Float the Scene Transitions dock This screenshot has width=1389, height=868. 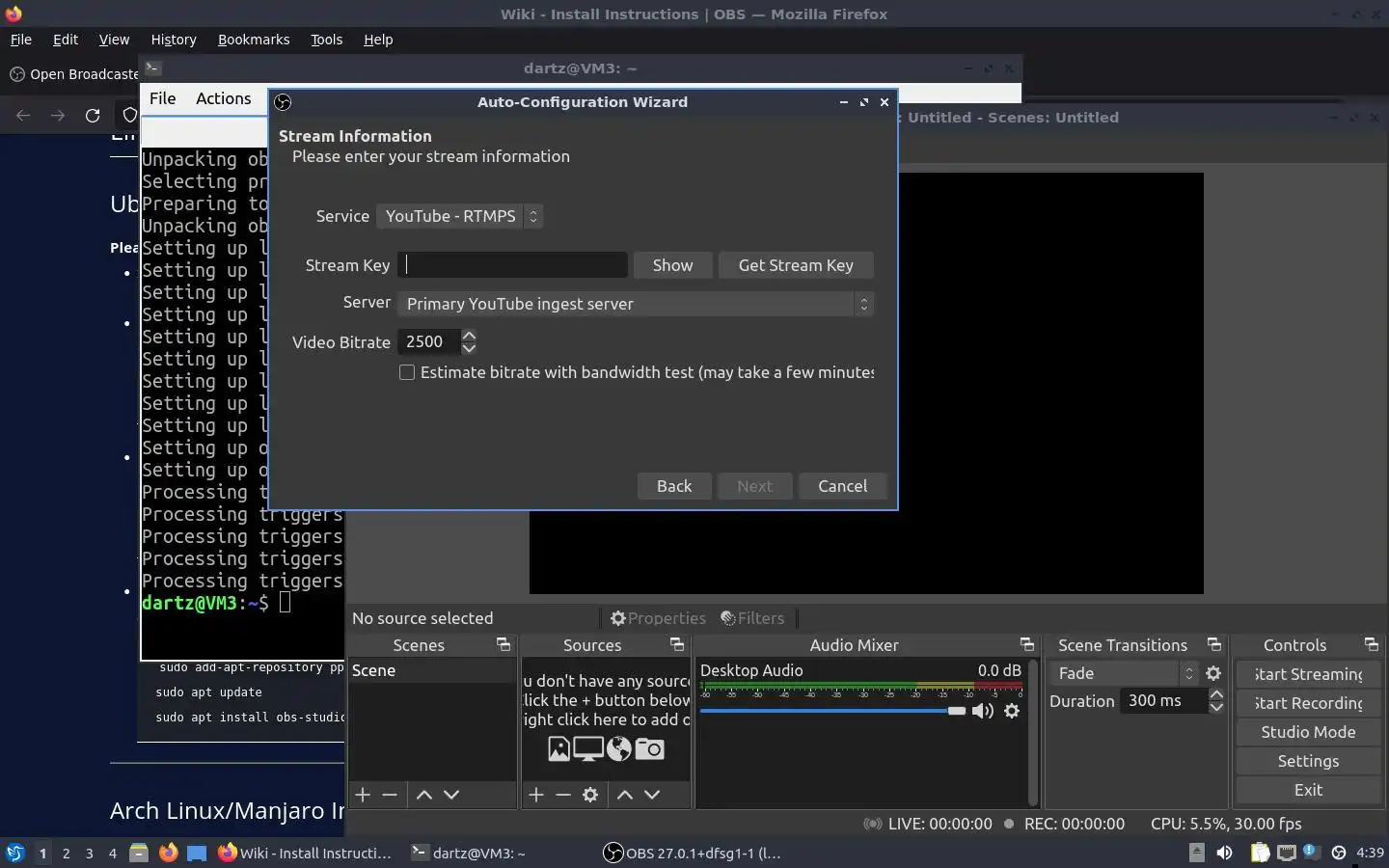(1214, 644)
